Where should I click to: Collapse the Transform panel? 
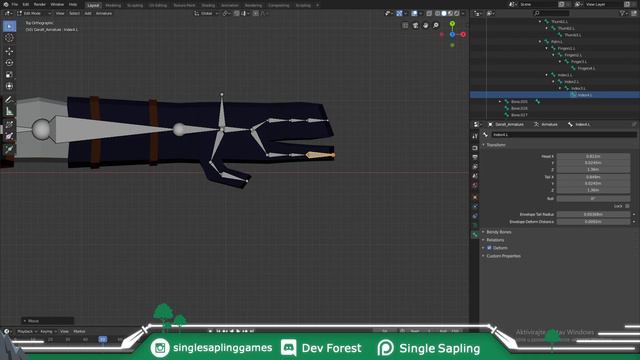click(x=496, y=145)
